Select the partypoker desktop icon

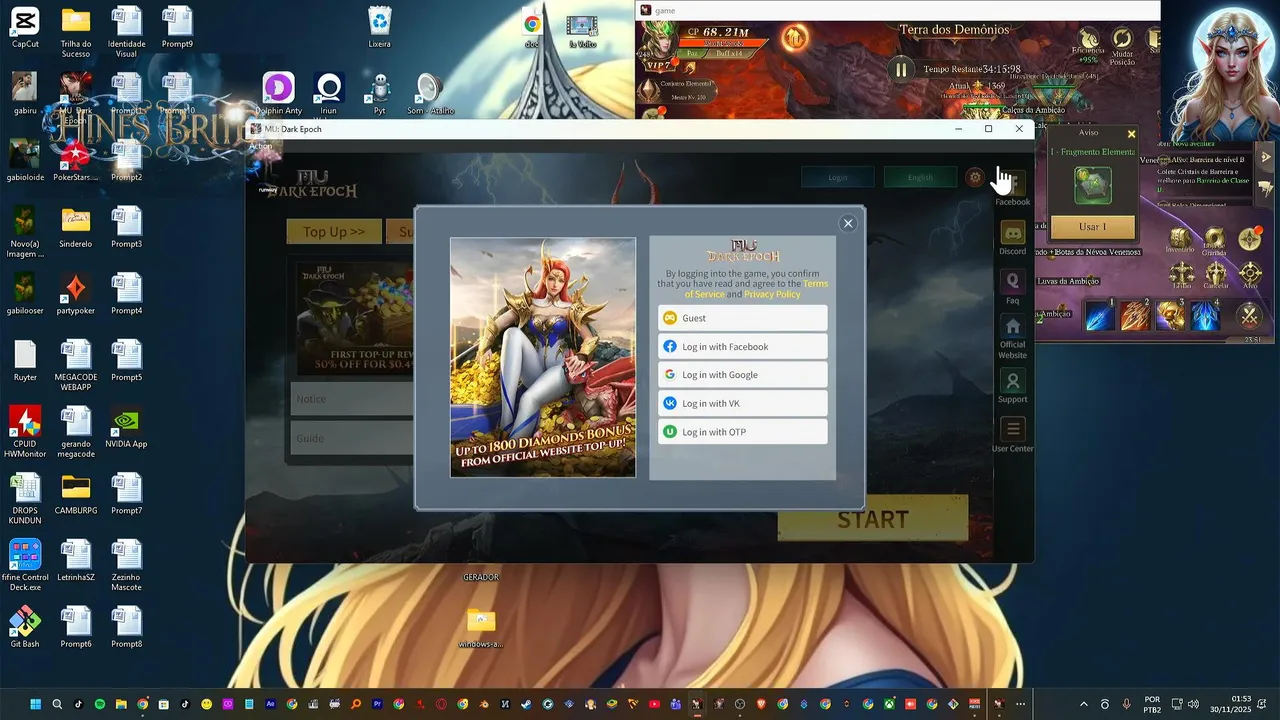pos(75,295)
